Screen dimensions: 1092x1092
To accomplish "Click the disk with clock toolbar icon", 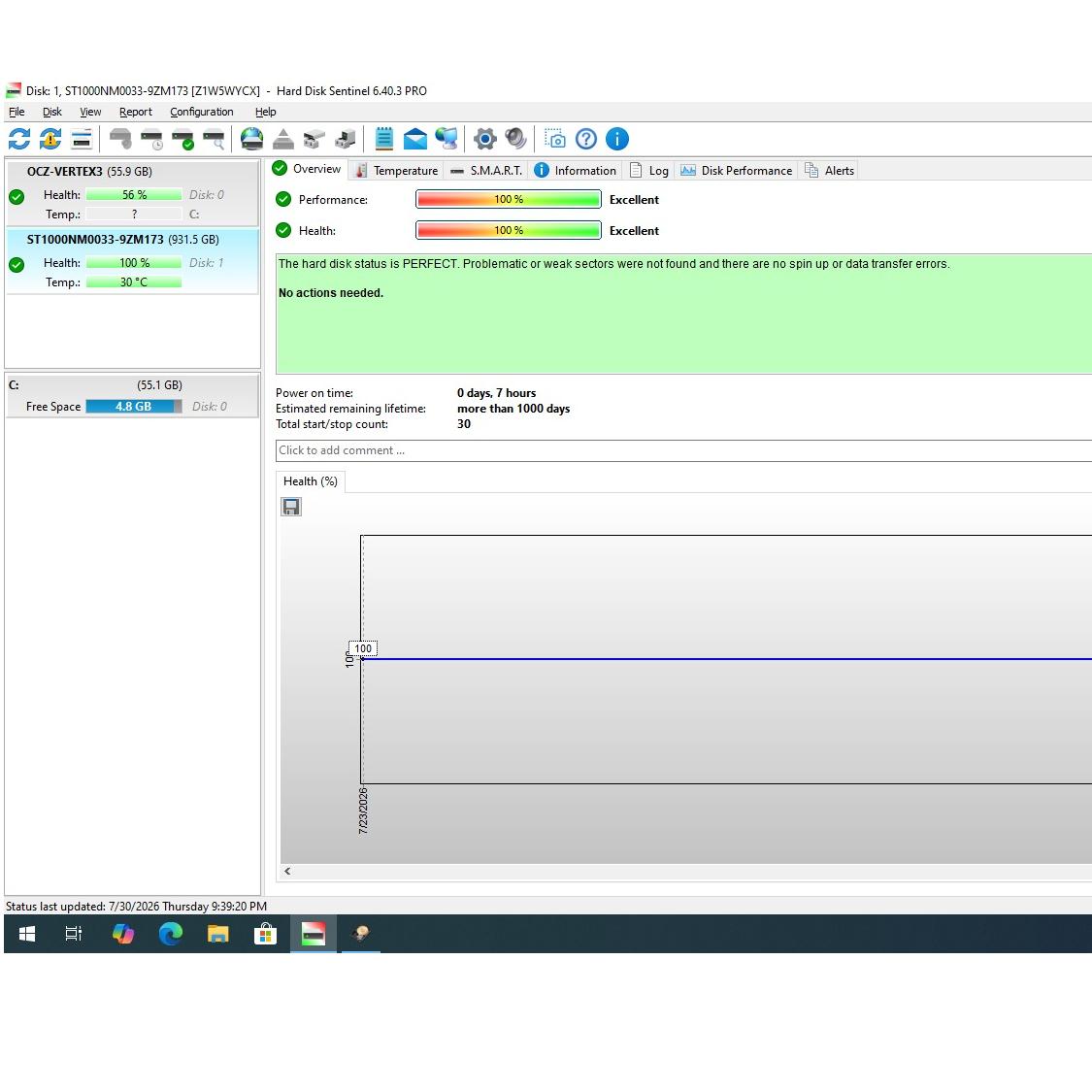I will coord(151,139).
